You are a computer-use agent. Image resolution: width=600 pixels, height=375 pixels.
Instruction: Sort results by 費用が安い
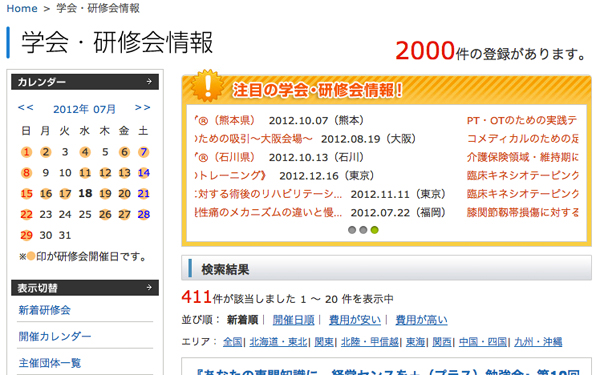[x=355, y=320]
